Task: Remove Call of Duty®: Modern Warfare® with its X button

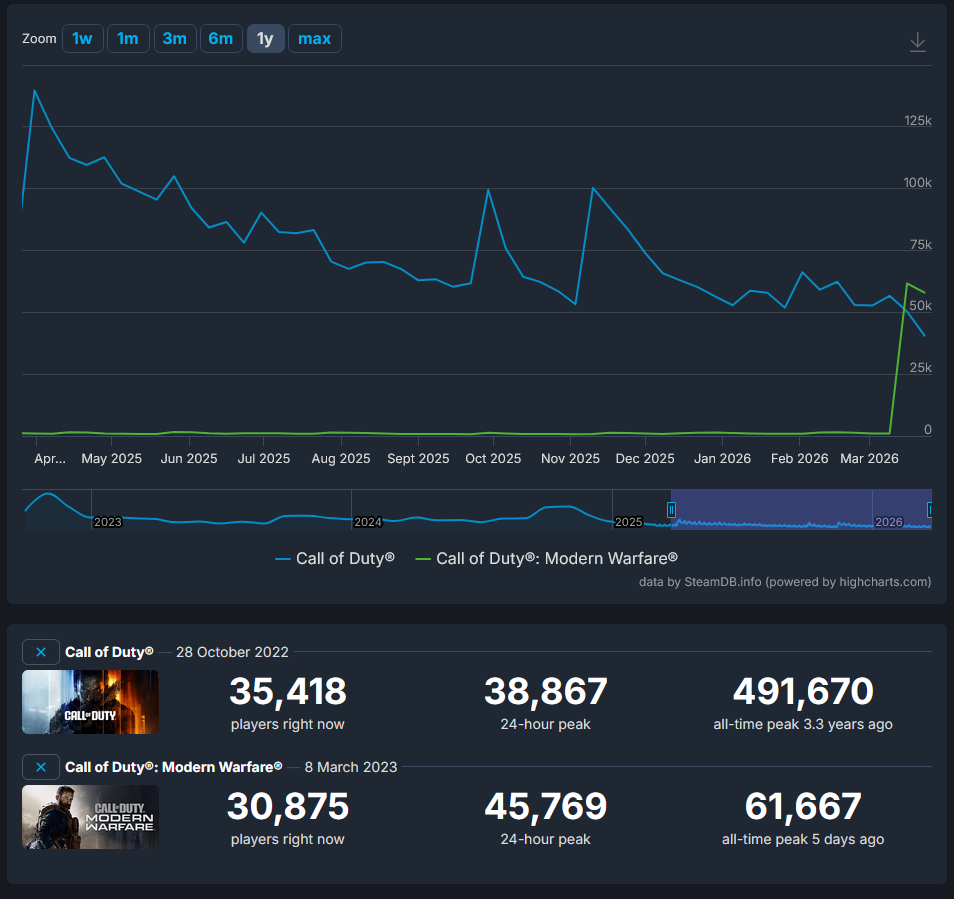Action: (41, 767)
